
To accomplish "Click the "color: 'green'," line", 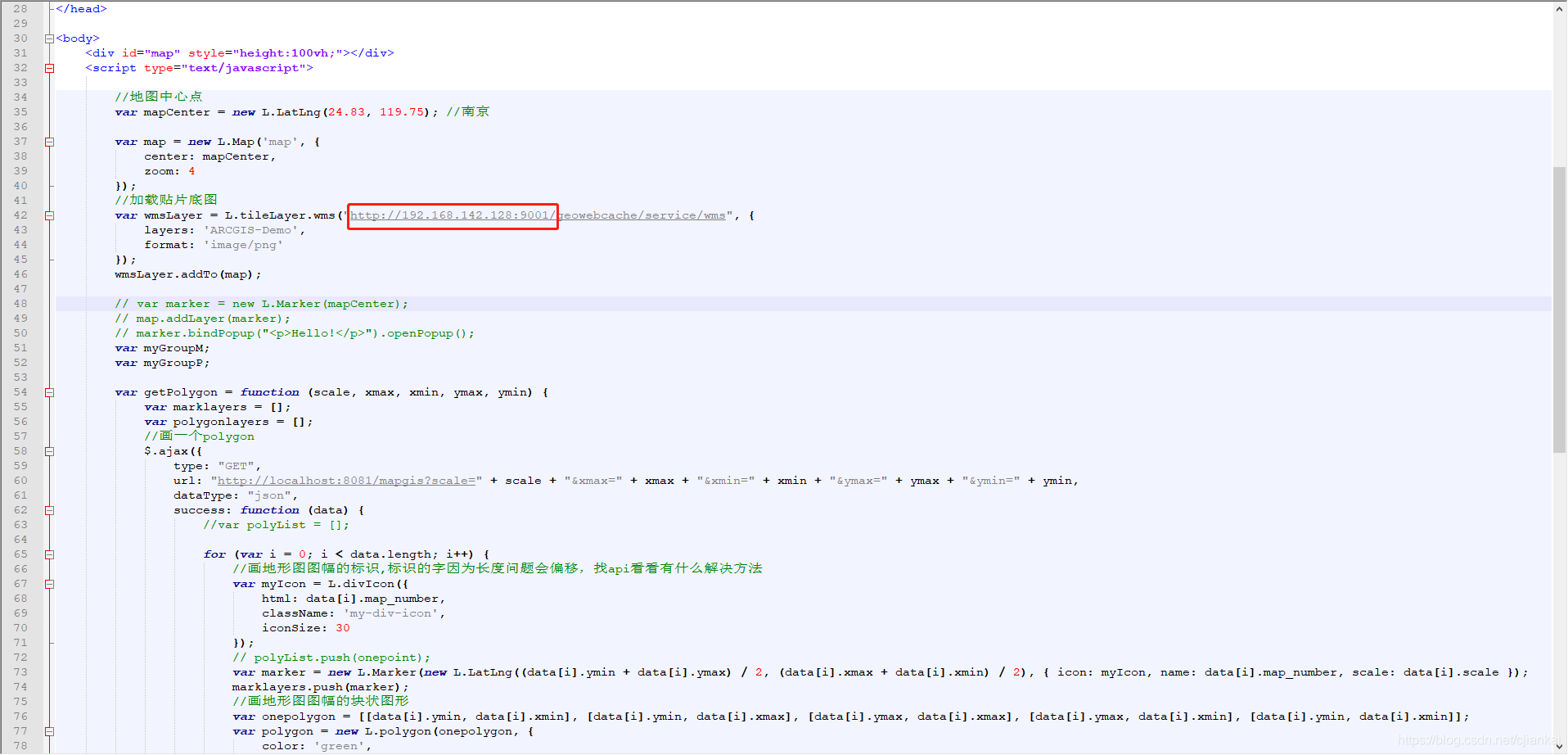I will (x=317, y=746).
